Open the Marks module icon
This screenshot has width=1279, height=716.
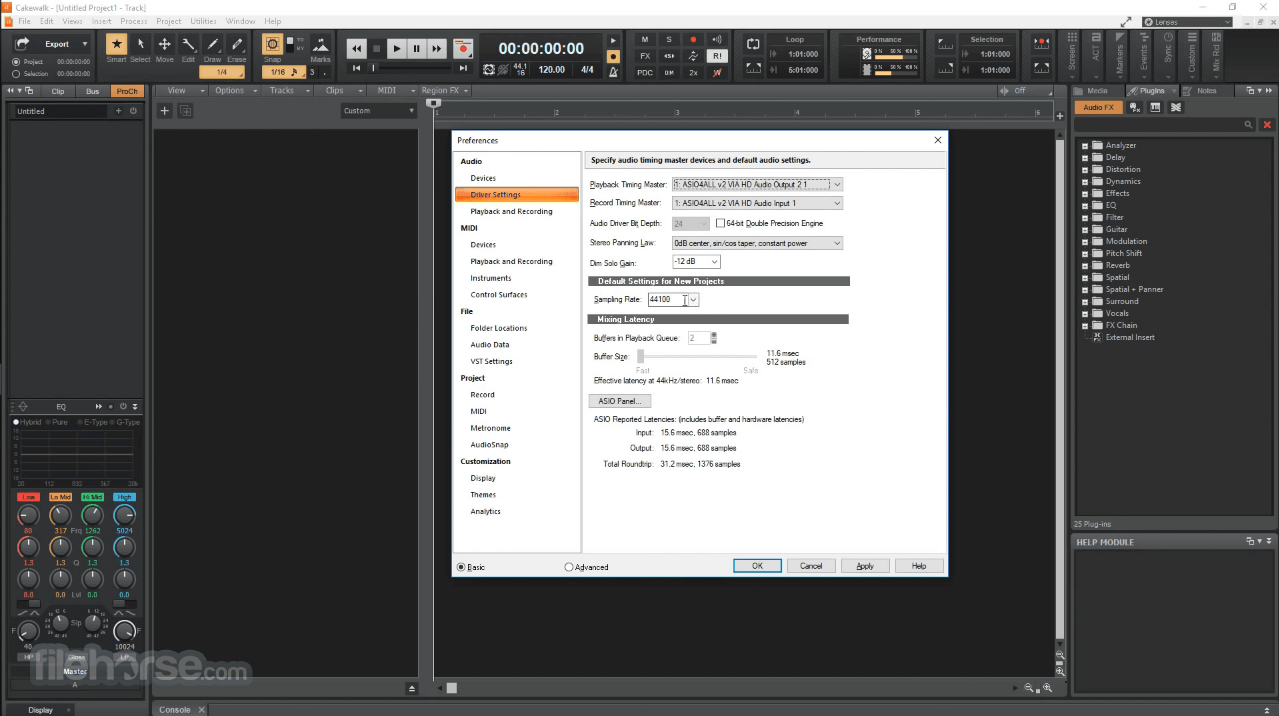(x=320, y=45)
